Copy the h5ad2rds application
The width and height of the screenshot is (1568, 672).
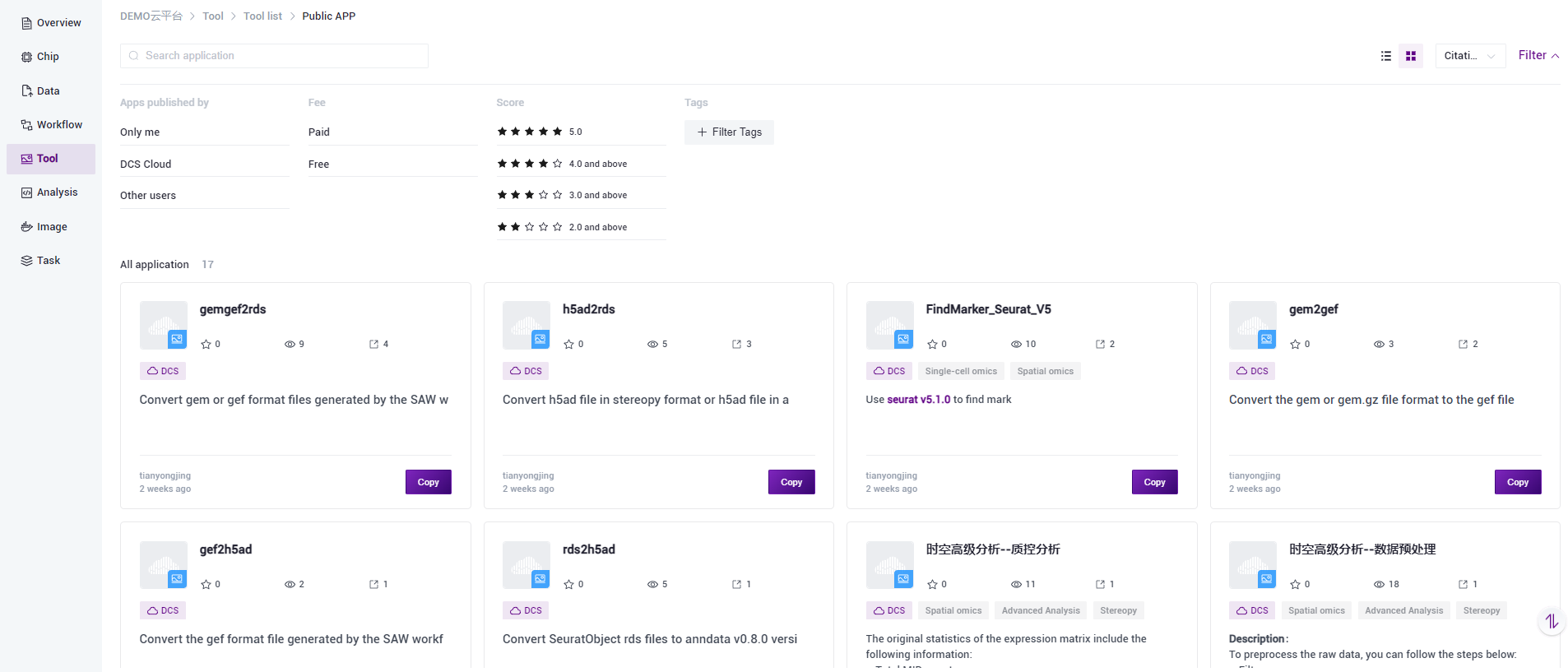[791, 482]
